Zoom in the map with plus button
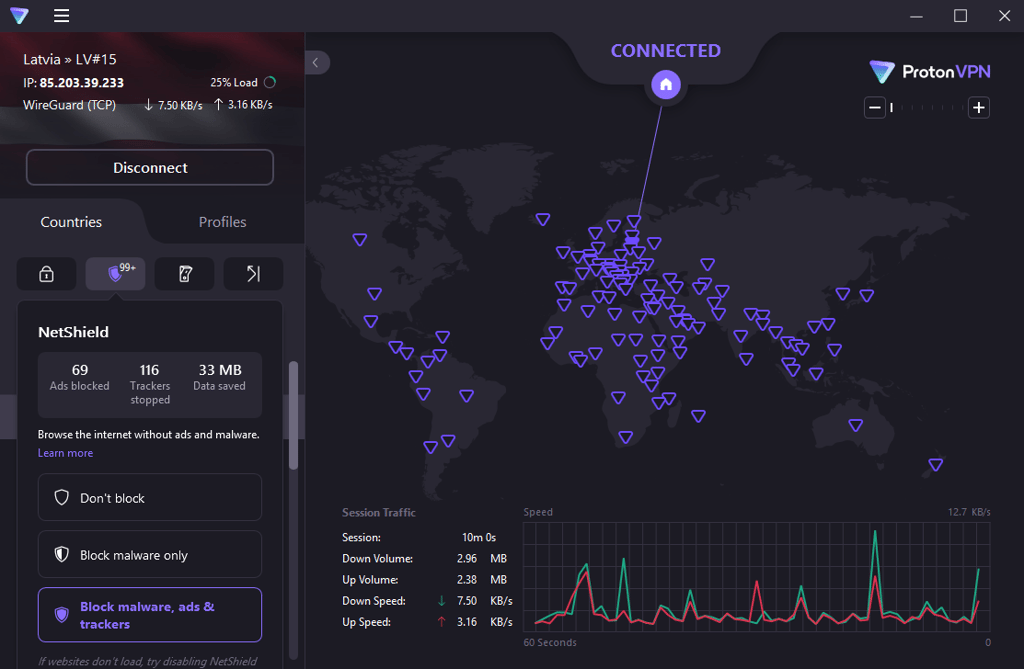Viewport: 1024px width, 669px height. (x=978, y=108)
